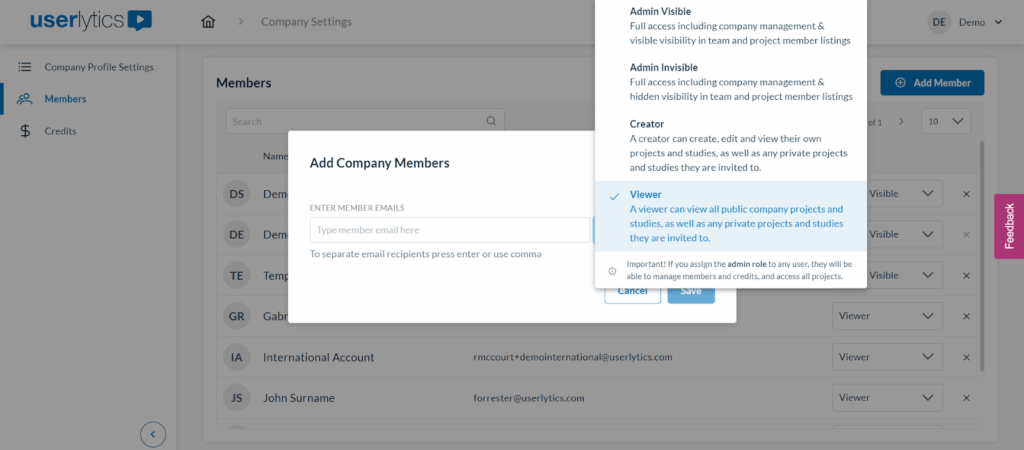Open role dropdown for International Account
This screenshot has width=1024, height=450.
coord(887,357)
